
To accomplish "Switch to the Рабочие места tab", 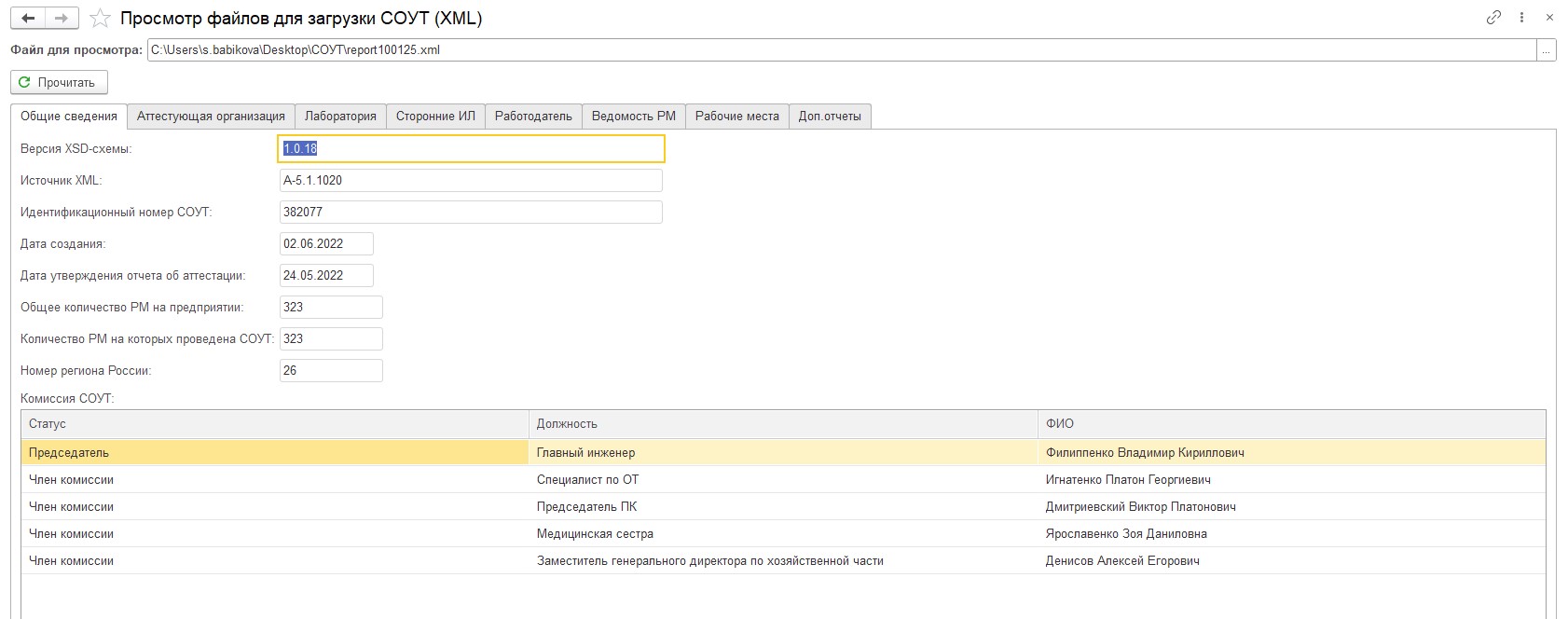I will 736,117.
